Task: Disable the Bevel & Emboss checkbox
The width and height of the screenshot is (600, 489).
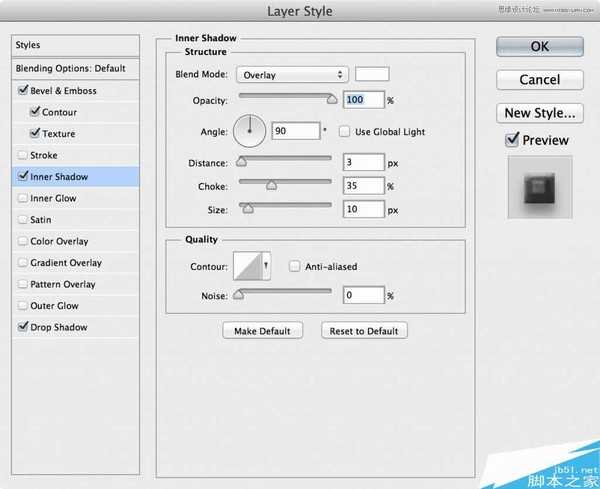Action: 23,91
